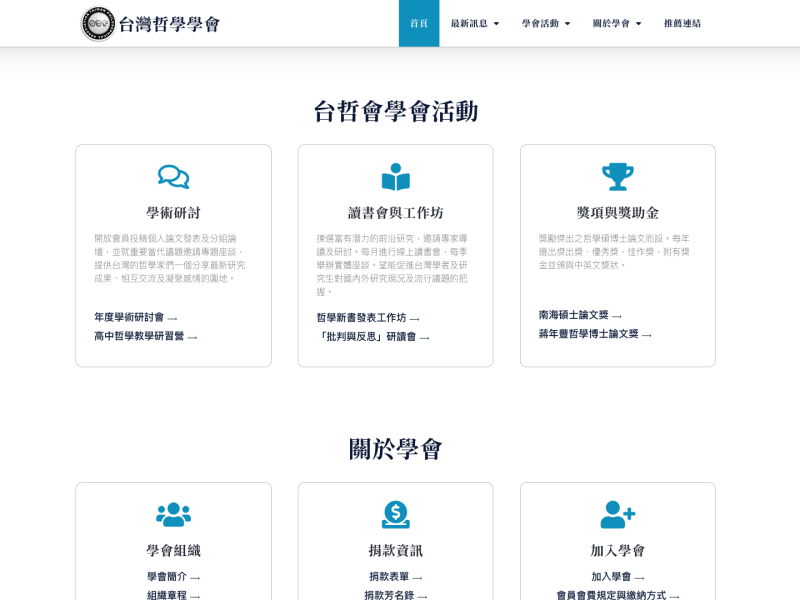Click the speech bubbles icon above 學術研討

tap(173, 177)
